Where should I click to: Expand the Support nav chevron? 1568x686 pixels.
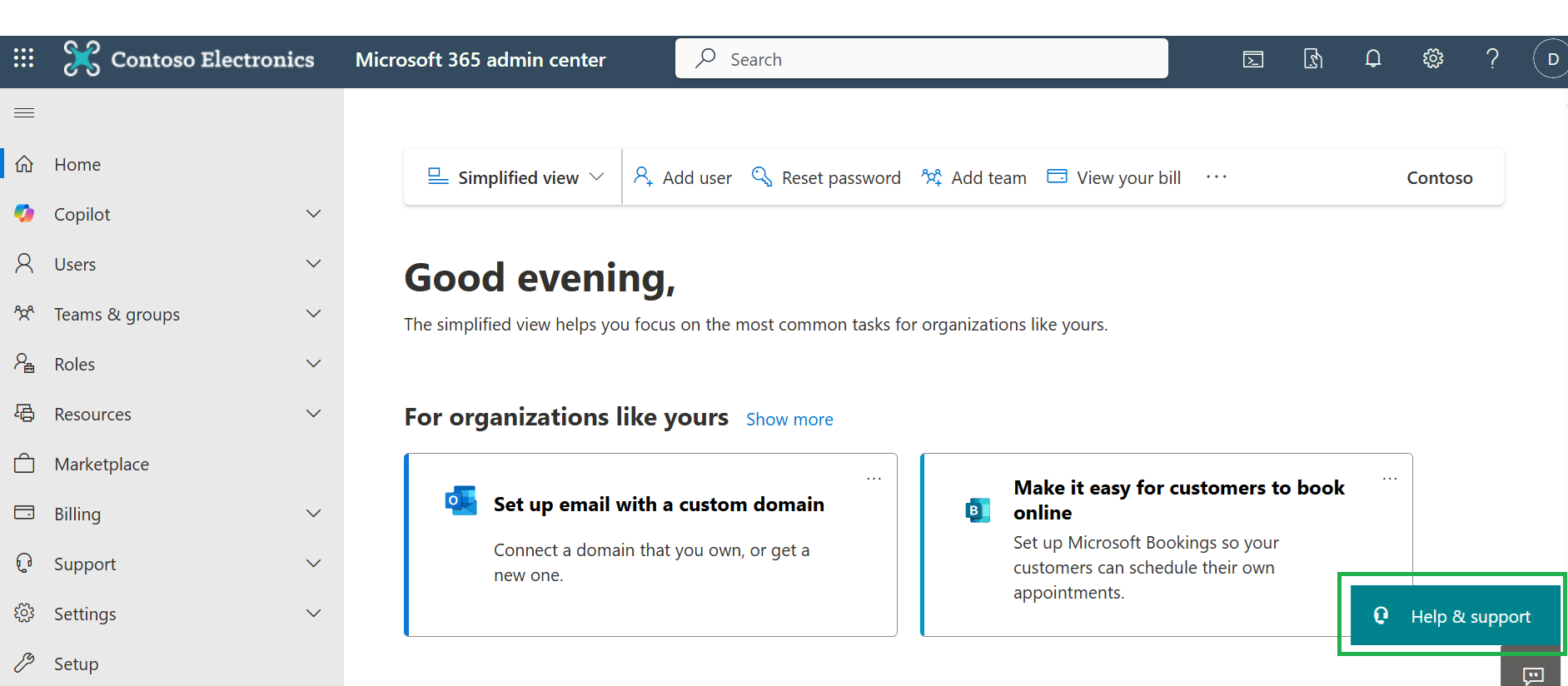click(x=314, y=564)
